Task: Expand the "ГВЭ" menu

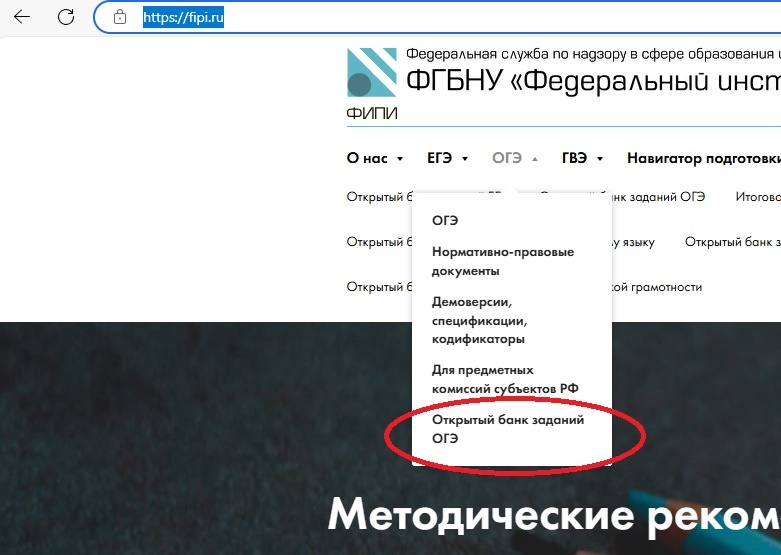Action: click(582, 158)
